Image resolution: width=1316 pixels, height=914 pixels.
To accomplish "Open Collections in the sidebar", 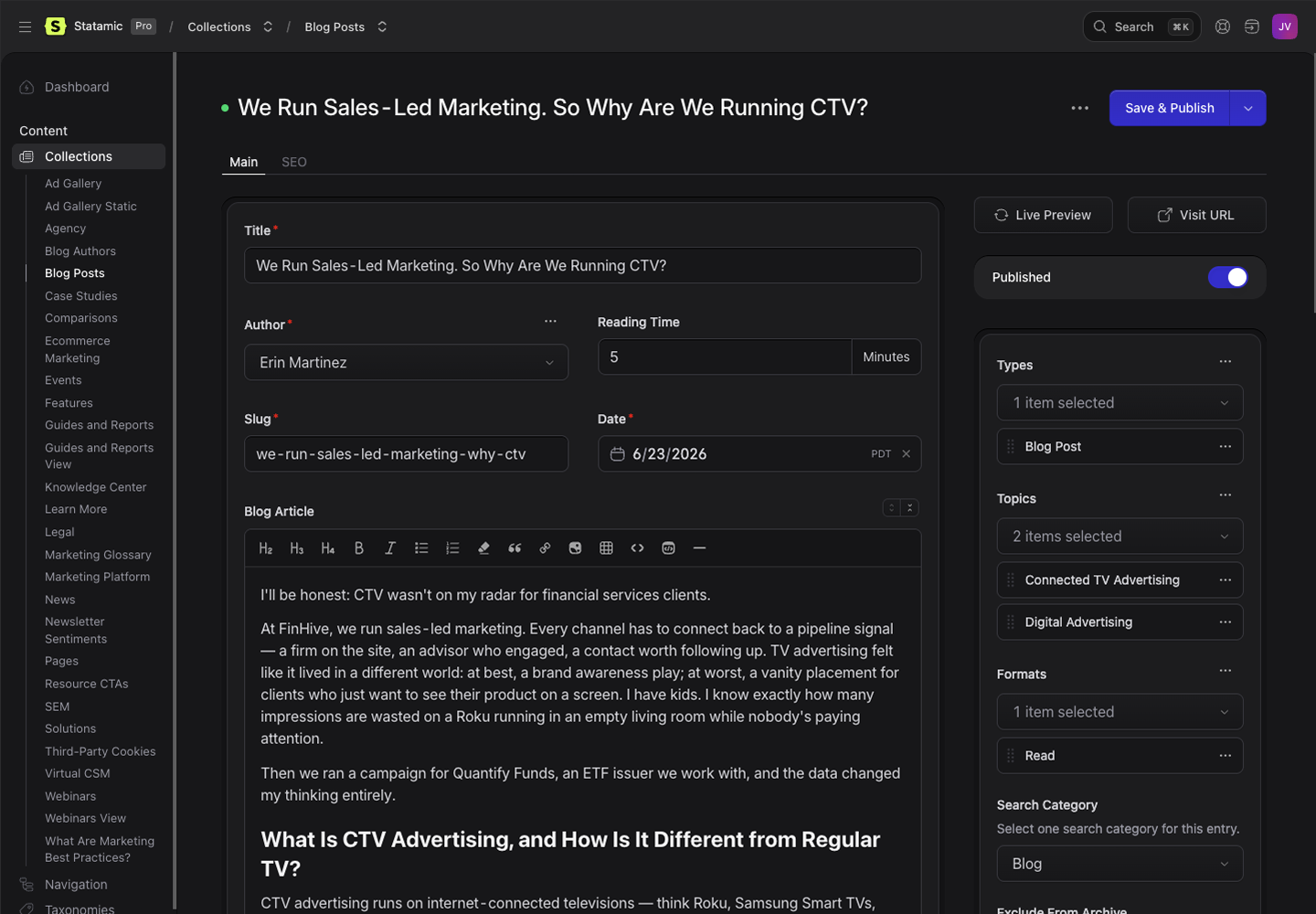I will pos(89,156).
